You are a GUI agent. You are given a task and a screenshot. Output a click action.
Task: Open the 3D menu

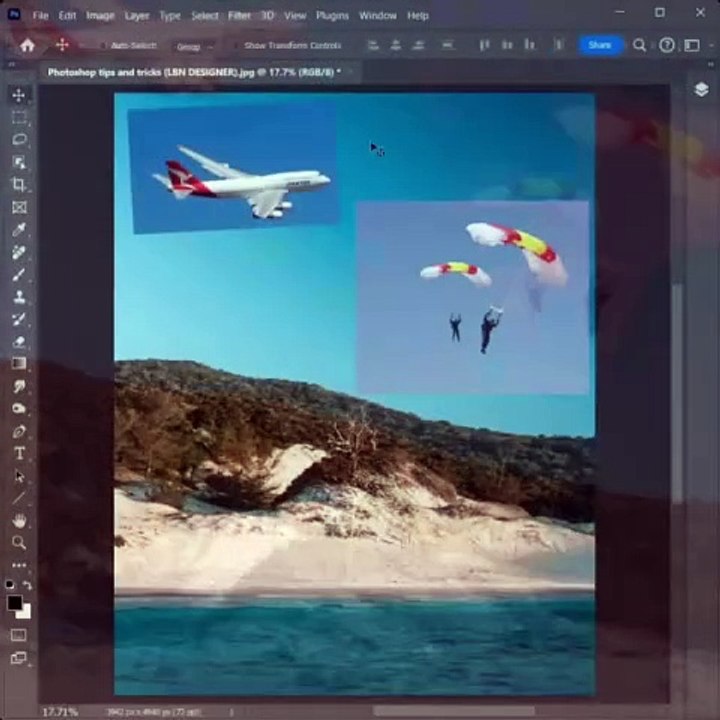[x=268, y=16]
